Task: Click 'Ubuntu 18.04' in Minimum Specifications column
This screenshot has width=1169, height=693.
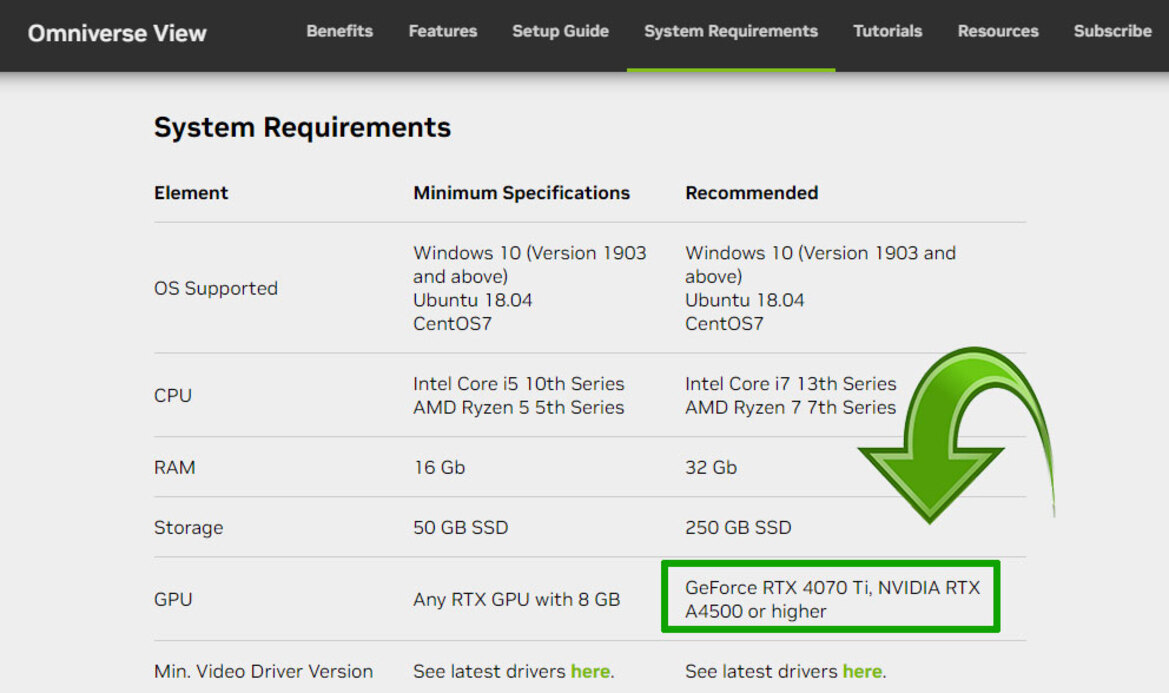Action: [x=473, y=300]
